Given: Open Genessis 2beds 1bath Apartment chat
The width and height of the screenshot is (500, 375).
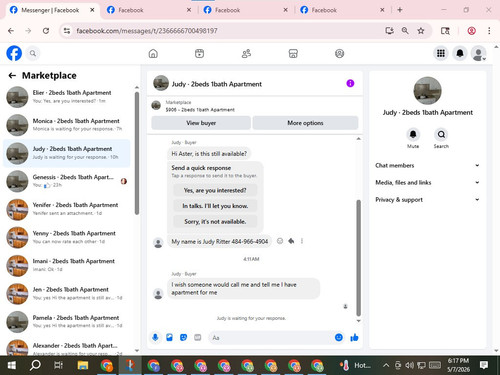Looking at the screenshot, I should click(x=67, y=181).
